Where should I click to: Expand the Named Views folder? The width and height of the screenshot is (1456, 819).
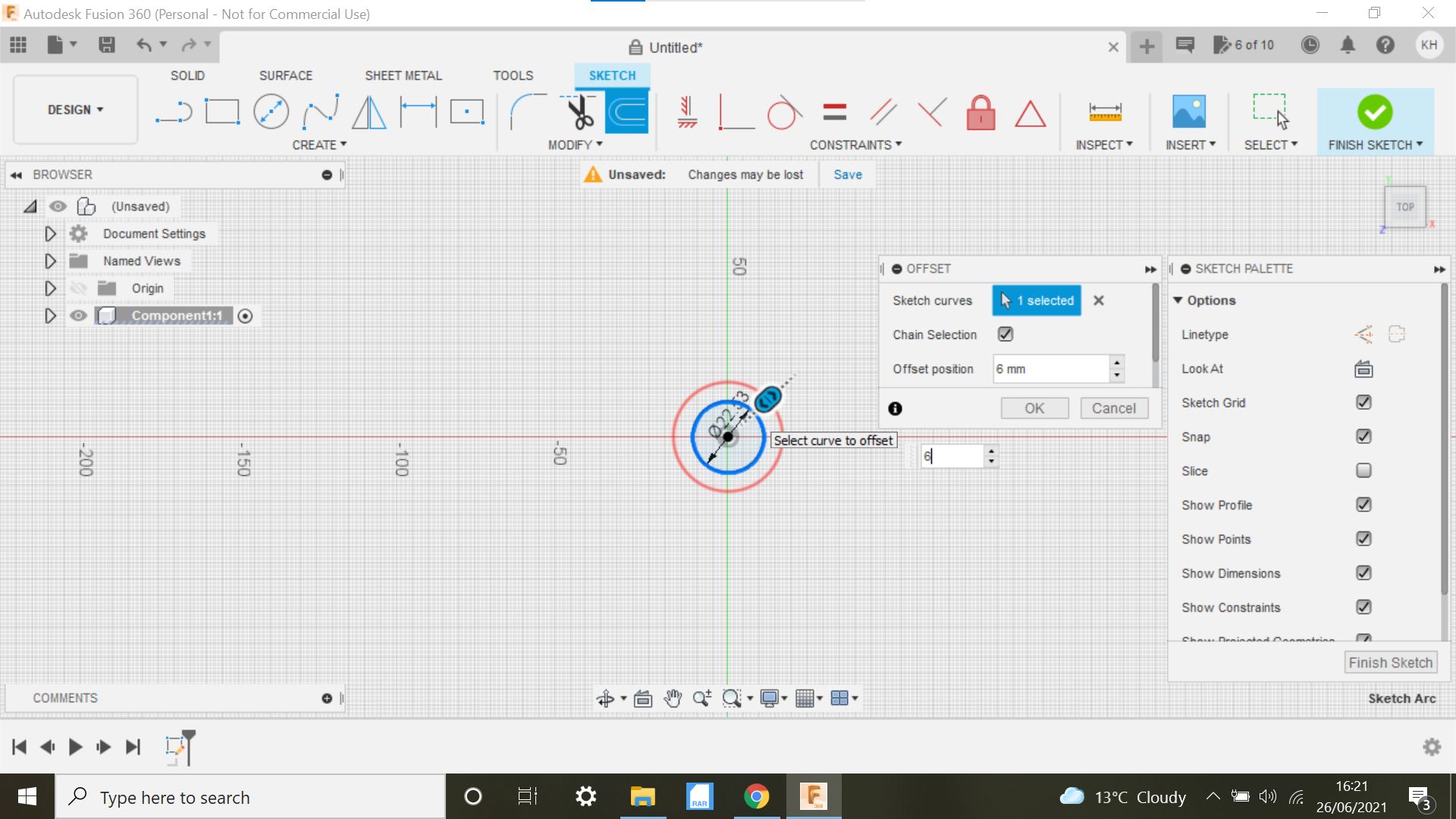click(x=50, y=260)
